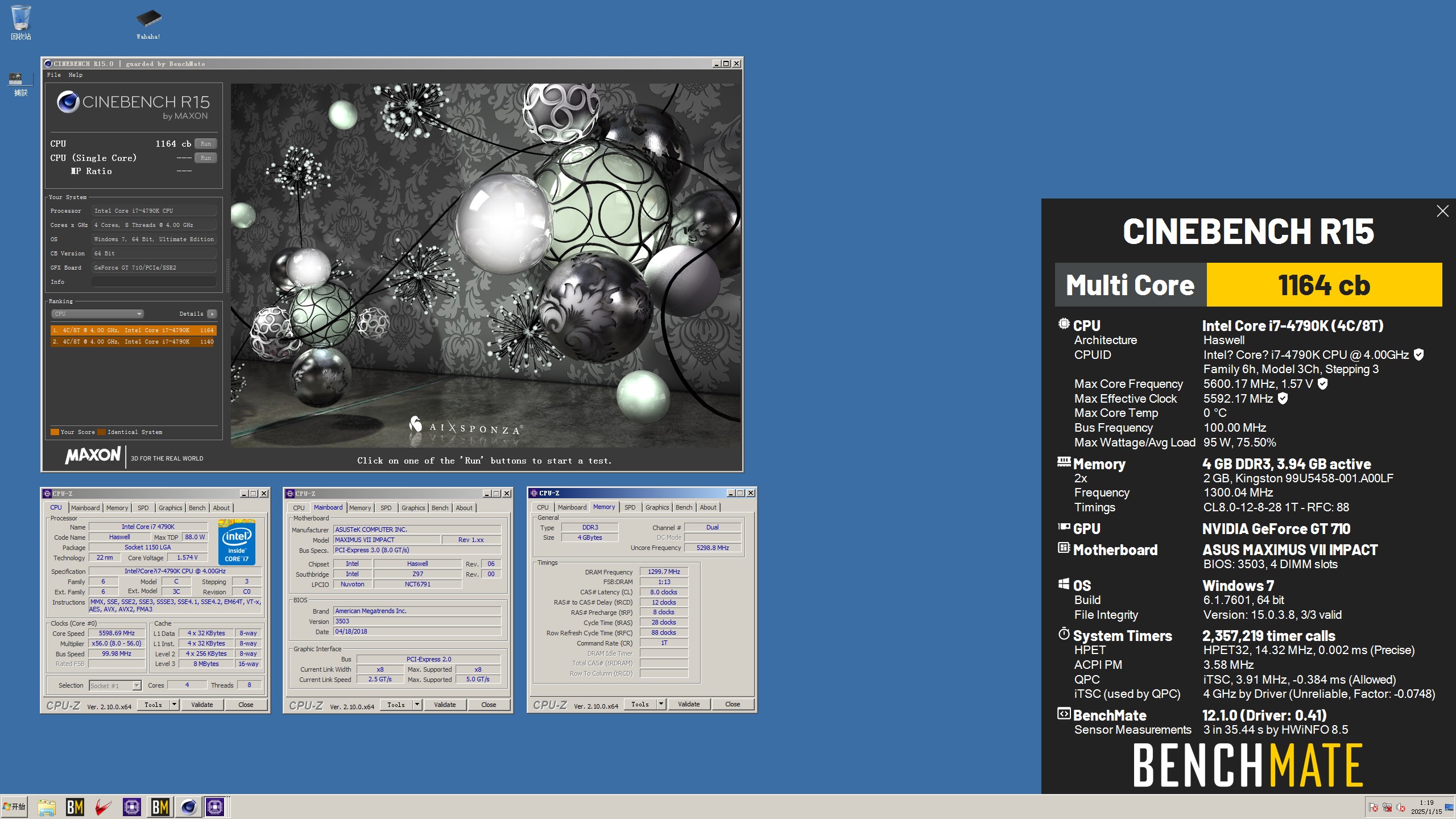
Task: Run the multi-core CPU test
Action: (x=206, y=144)
